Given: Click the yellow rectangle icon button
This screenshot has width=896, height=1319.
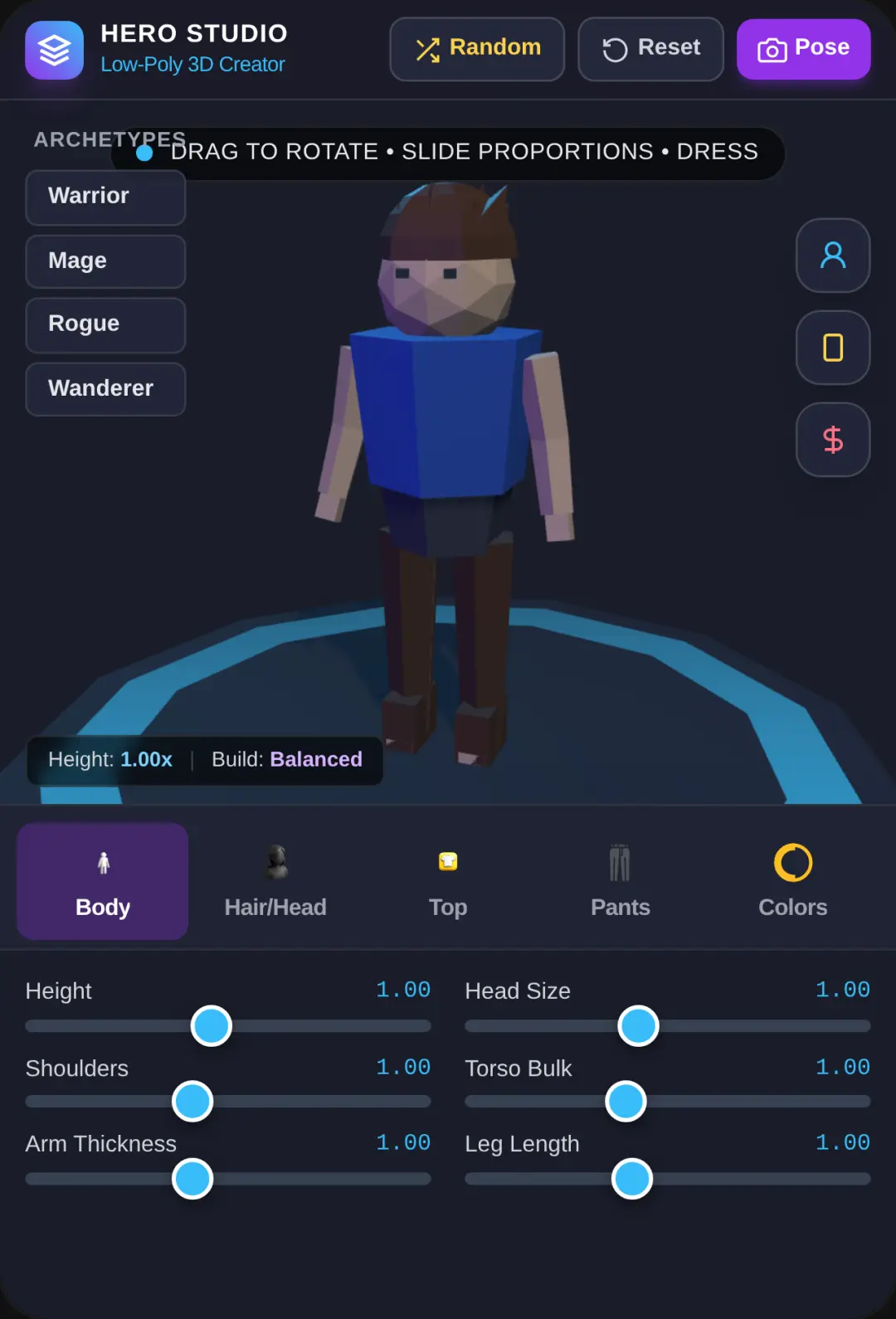Looking at the screenshot, I should 833,348.
